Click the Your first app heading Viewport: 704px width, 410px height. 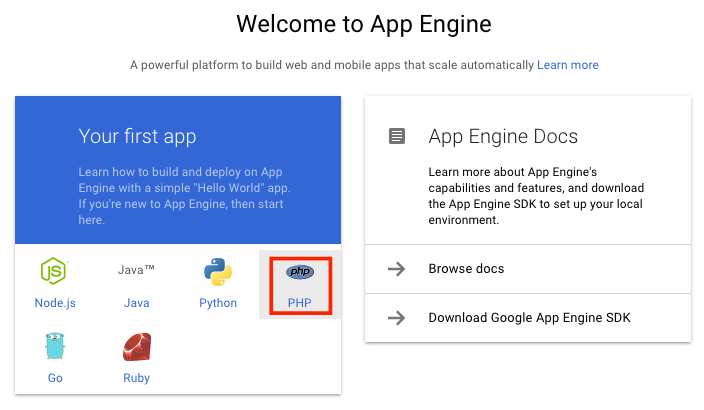137,137
